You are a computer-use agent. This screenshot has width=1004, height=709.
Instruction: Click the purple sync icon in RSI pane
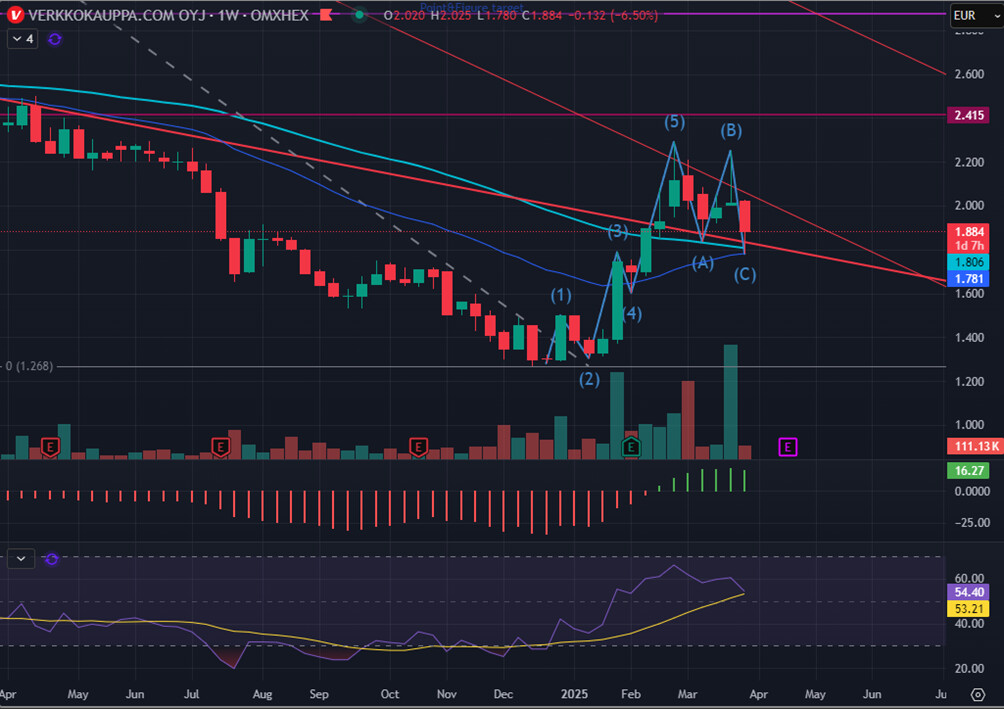pos(52,559)
